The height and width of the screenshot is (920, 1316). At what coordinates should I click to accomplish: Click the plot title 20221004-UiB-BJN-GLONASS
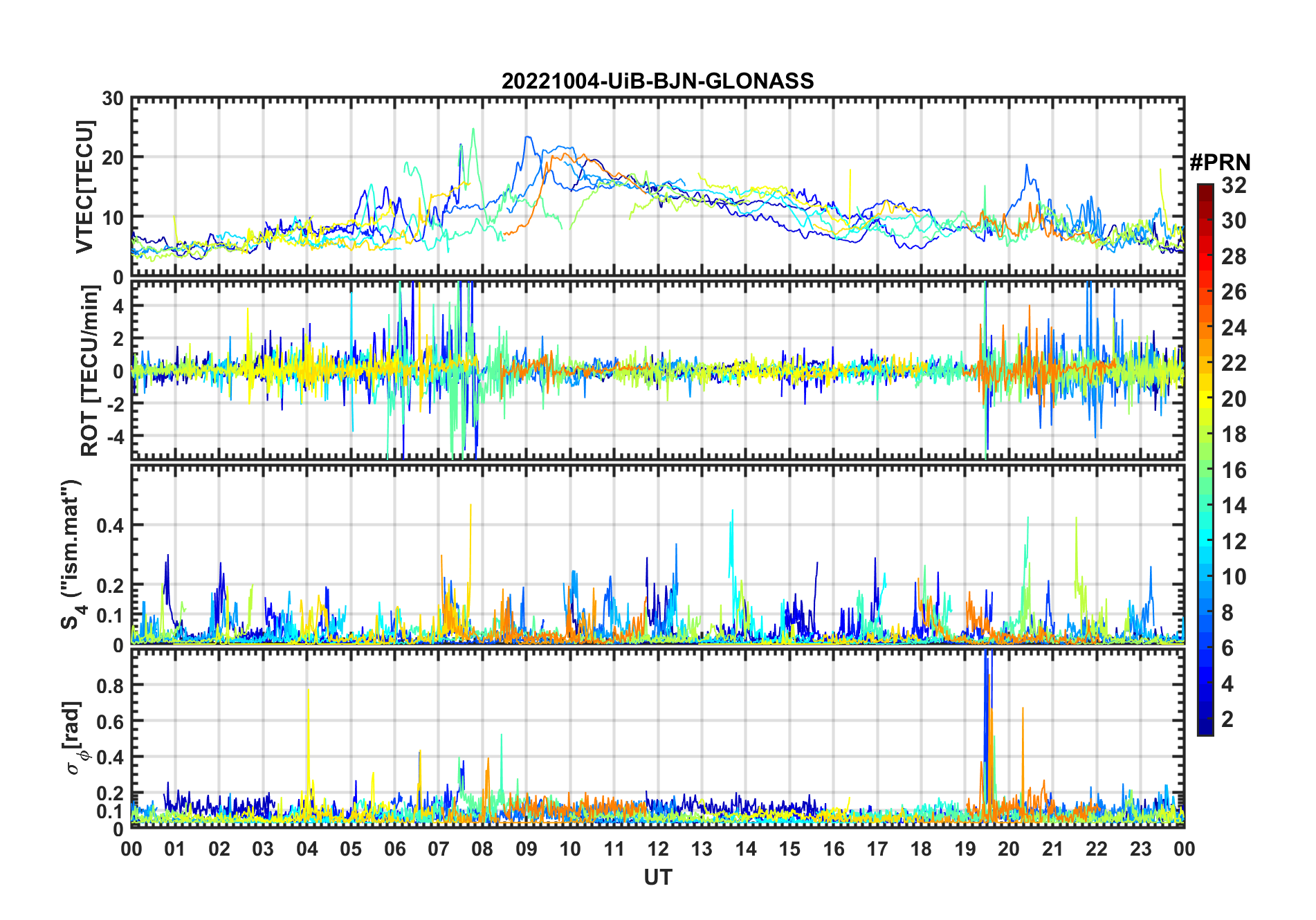click(x=657, y=82)
